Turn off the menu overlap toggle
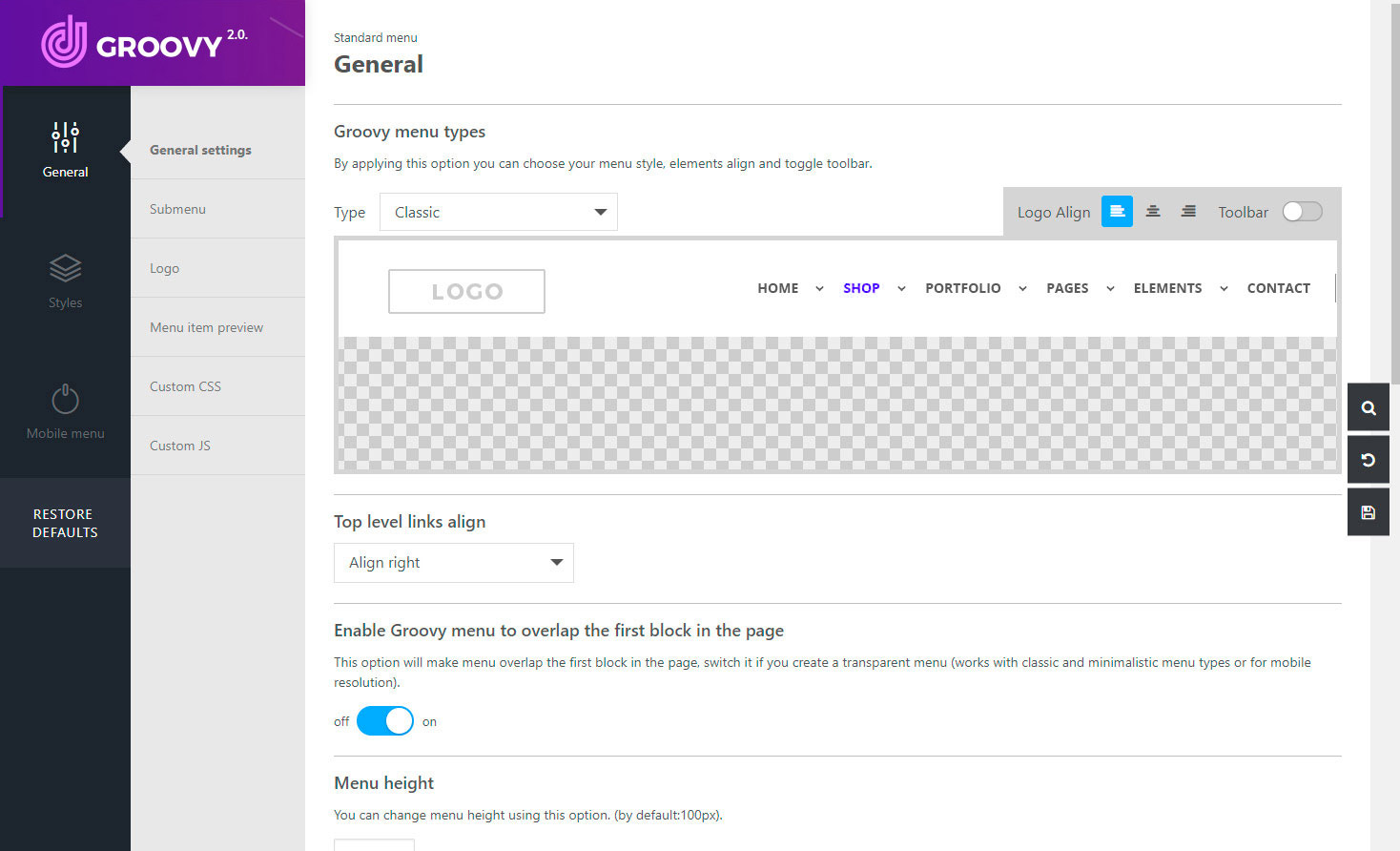The image size is (1400, 851). point(385,721)
